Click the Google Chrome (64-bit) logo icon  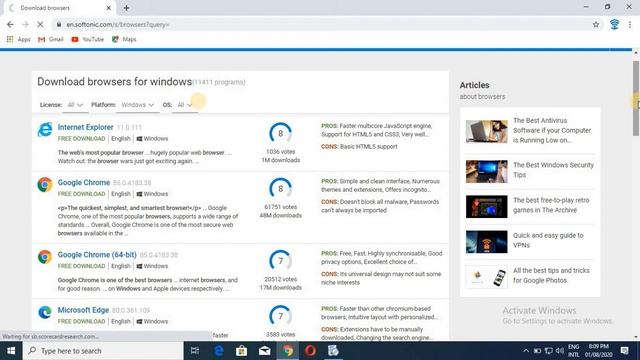tap(45, 257)
